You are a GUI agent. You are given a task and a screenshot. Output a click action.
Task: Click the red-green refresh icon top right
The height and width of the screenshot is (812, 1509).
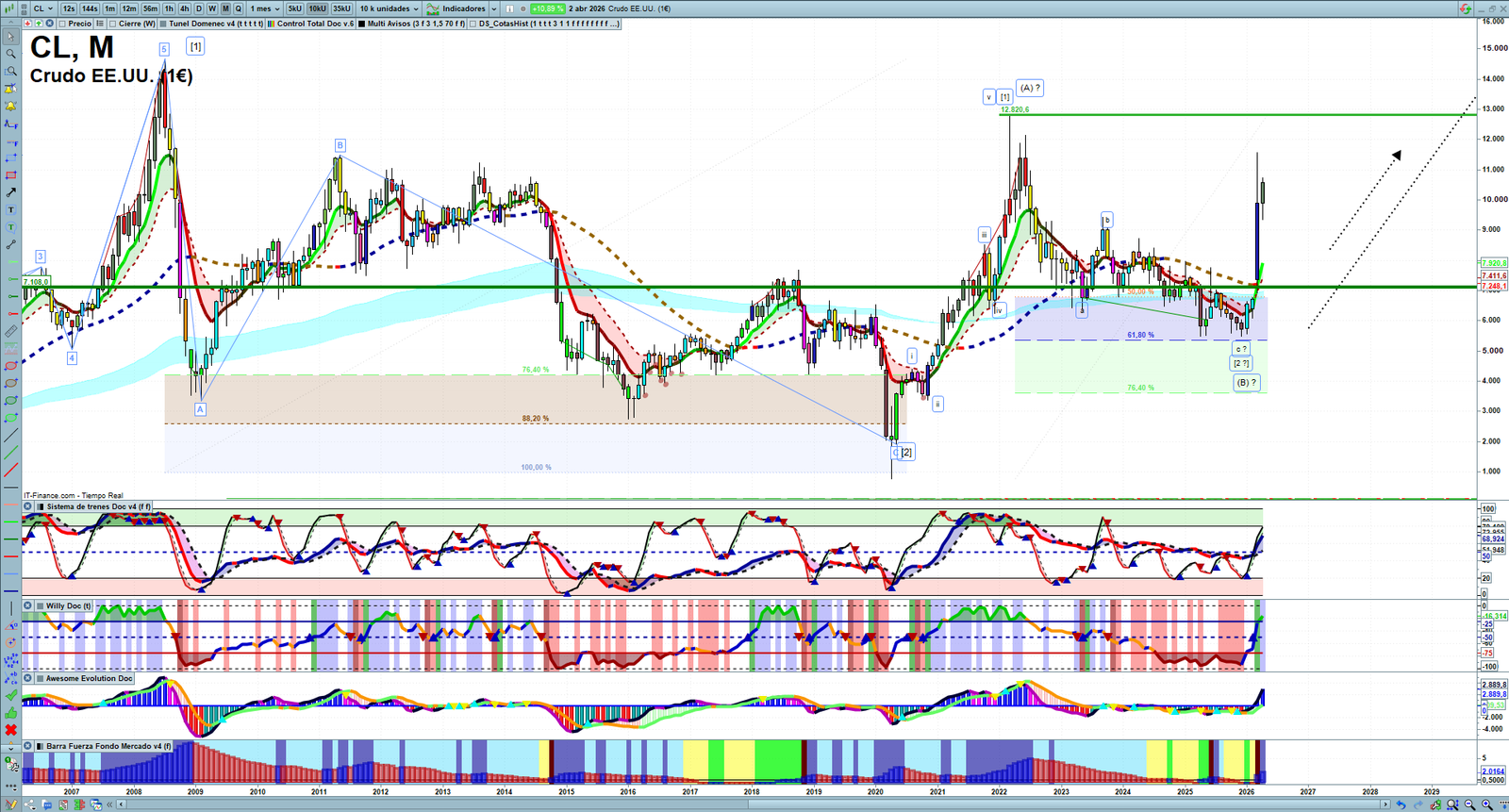(1465, 8)
